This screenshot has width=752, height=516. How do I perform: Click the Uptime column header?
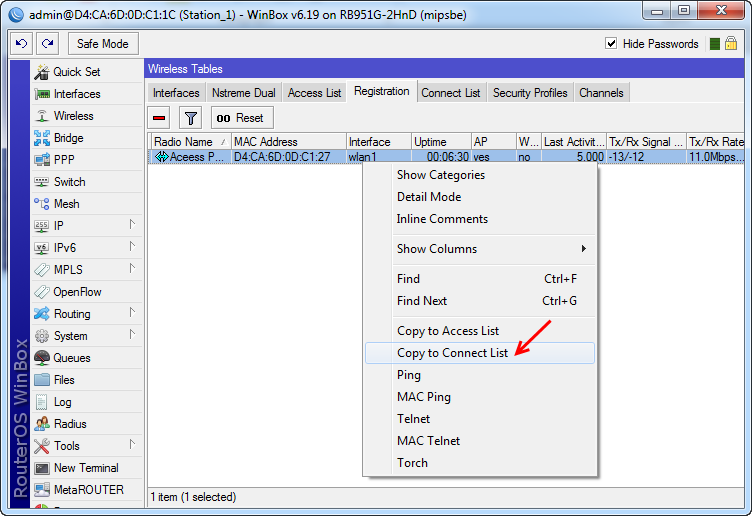[x=441, y=142]
